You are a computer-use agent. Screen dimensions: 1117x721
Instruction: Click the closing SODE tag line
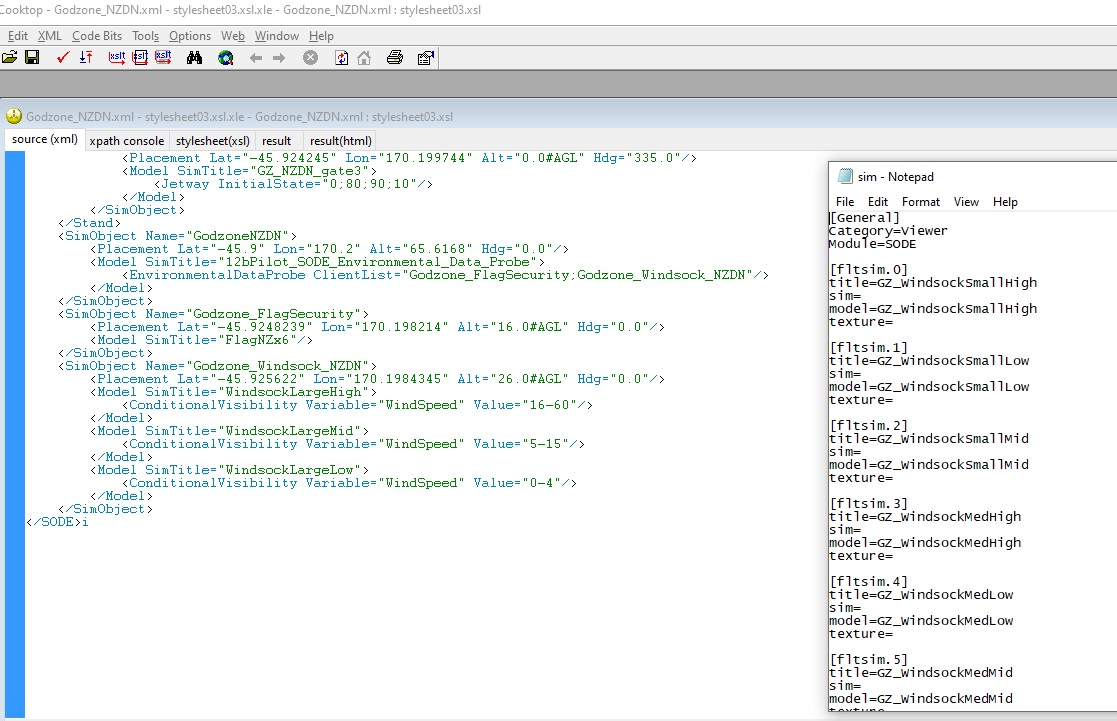tap(58, 522)
